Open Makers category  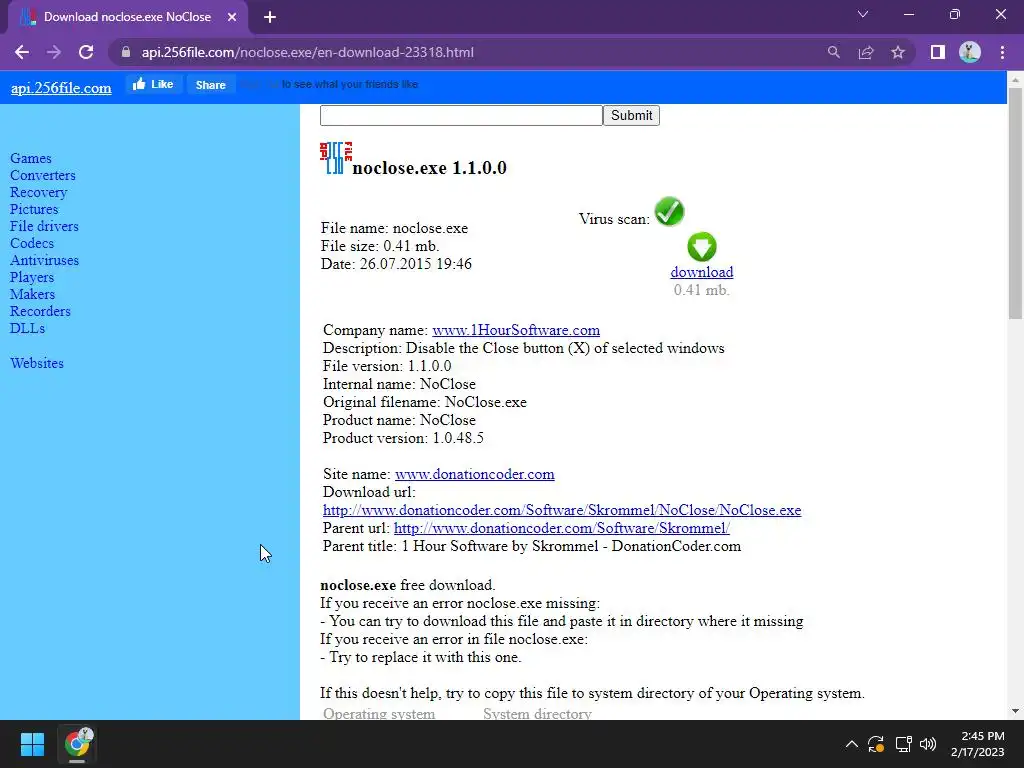[33, 295]
